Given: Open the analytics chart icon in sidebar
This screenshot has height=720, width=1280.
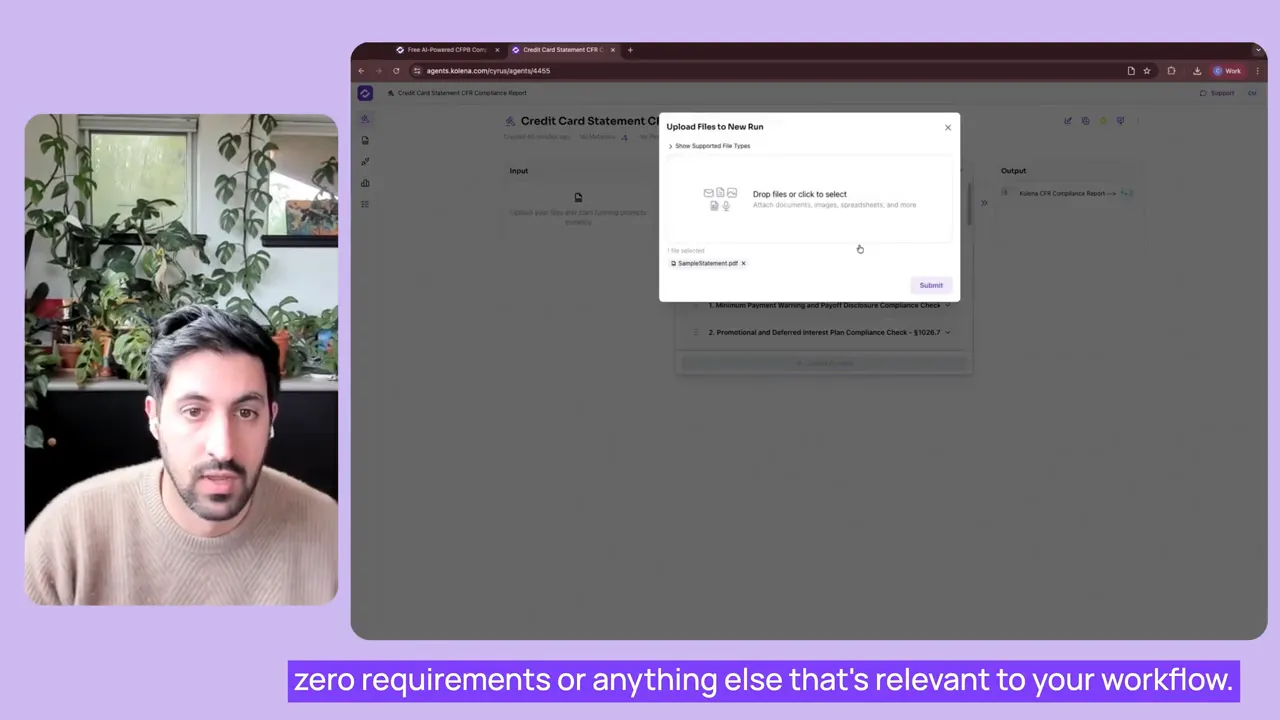Looking at the screenshot, I should tap(365, 183).
